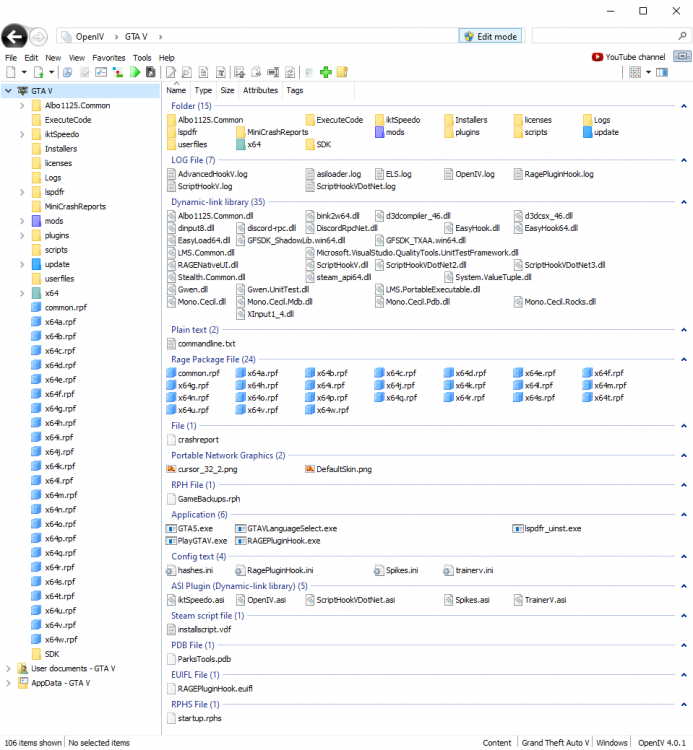The image size is (693, 750).
Task: Open the Help menu
Action: pos(166,57)
